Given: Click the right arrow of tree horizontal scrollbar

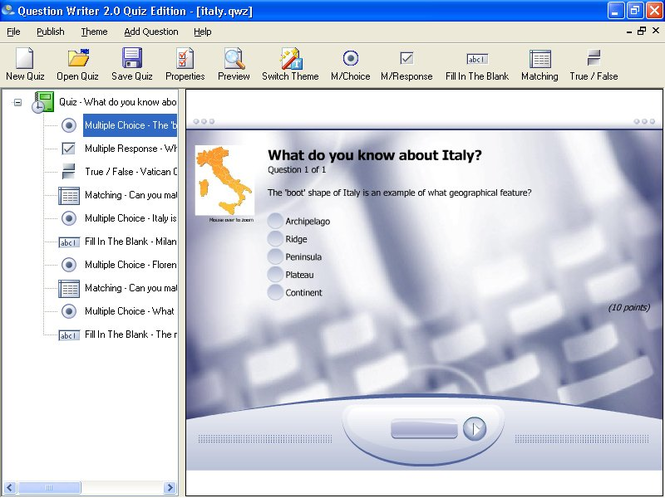Looking at the screenshot, I should point(170,487).
